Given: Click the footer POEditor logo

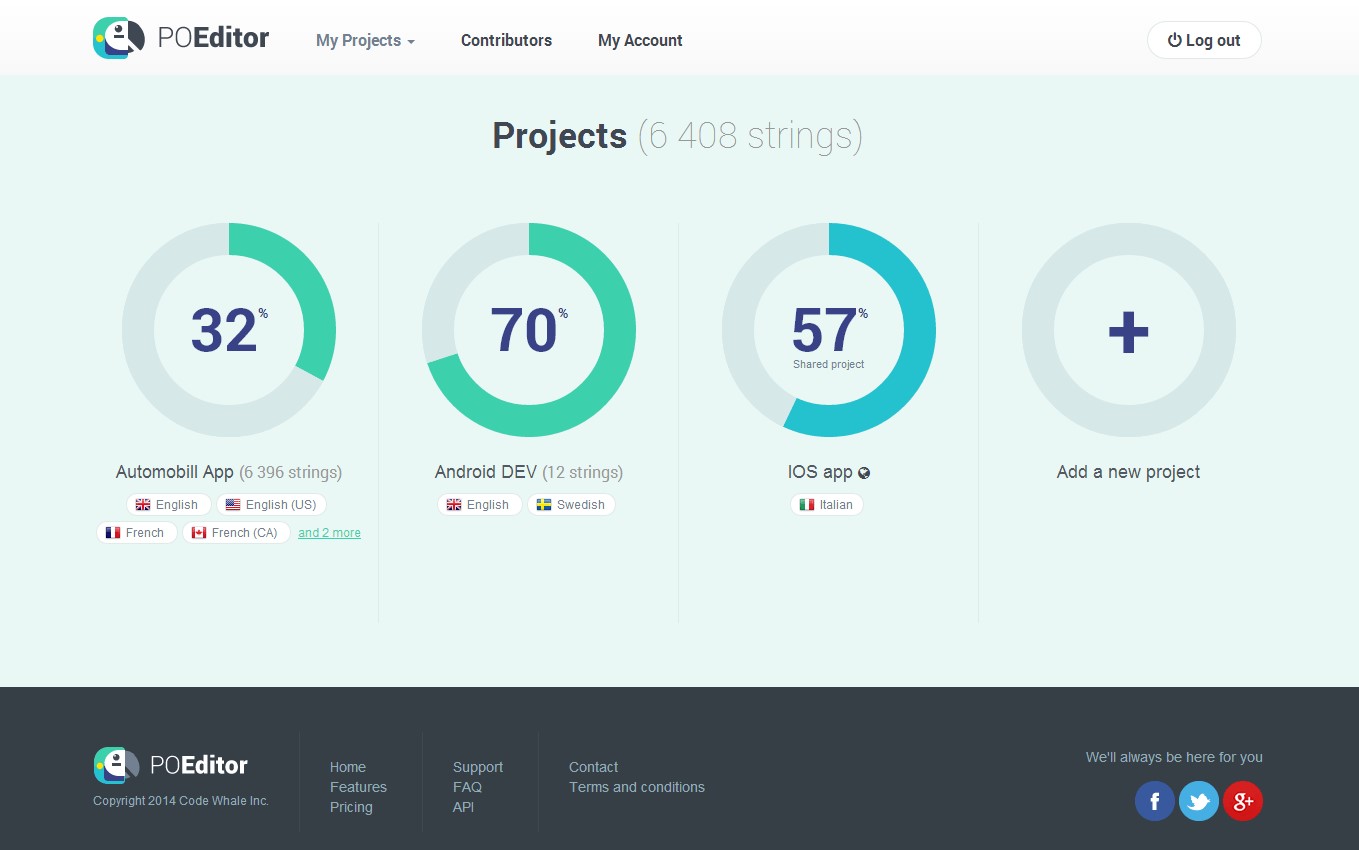Looking at the screenshot, I should (171, 765).
